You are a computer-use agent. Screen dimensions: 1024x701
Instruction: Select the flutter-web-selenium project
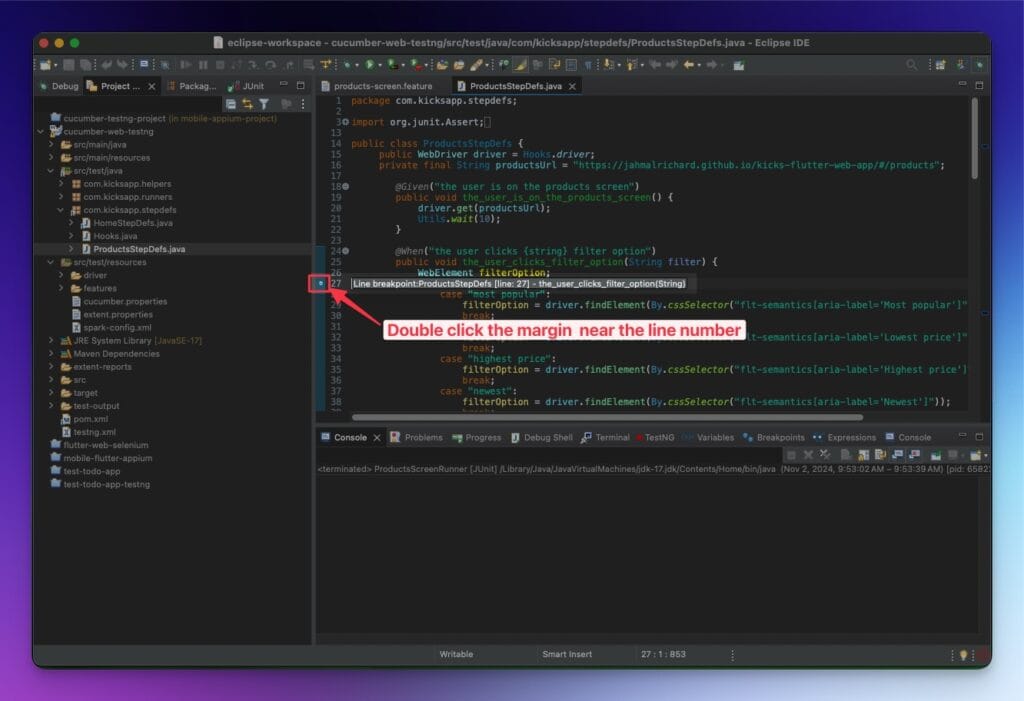[105, 445]
